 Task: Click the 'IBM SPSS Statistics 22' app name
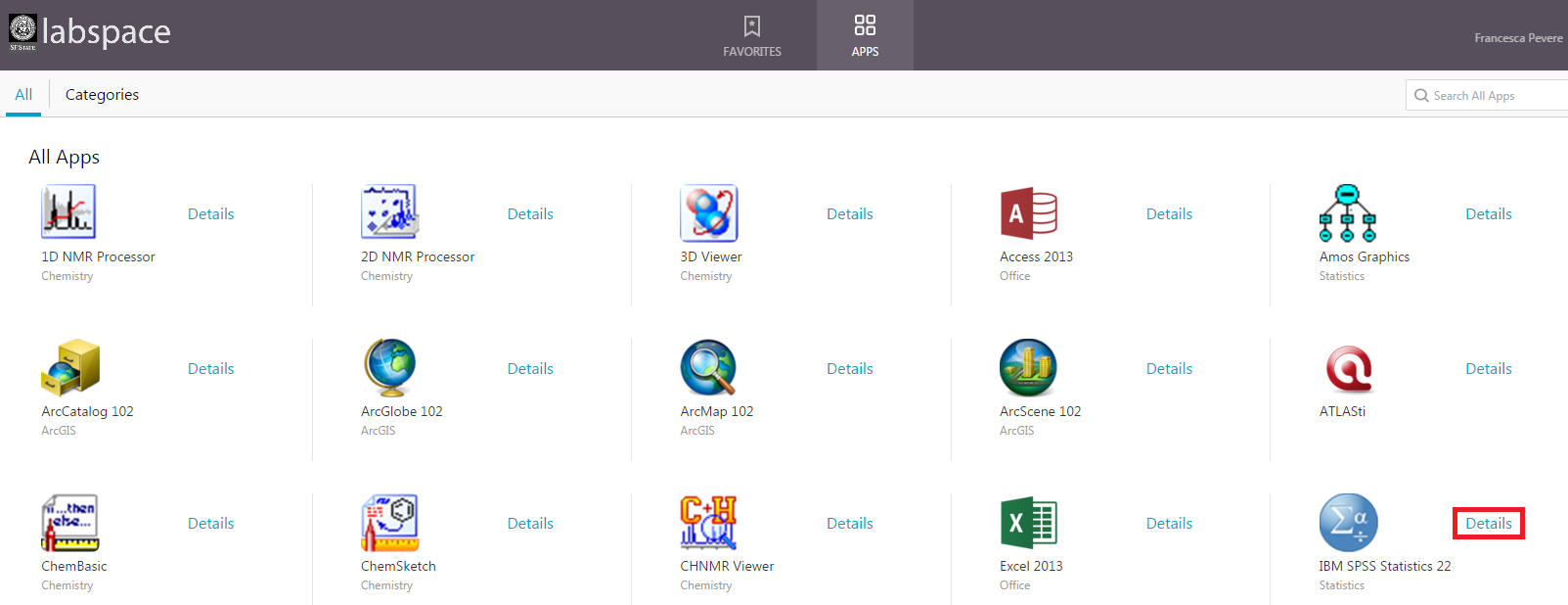pos(1385,566)
